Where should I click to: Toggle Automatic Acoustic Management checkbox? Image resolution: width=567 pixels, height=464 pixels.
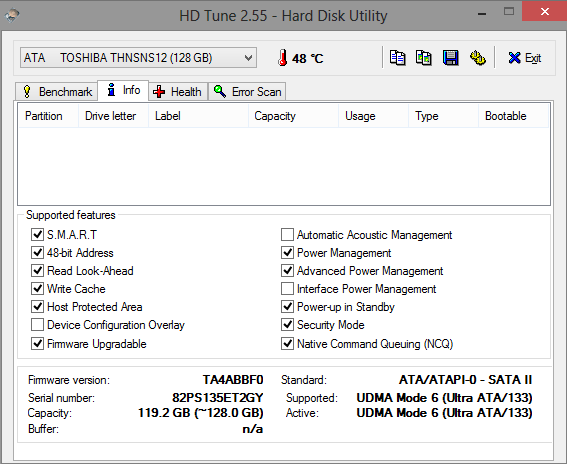pyautogui.click(x=287, y=235)
